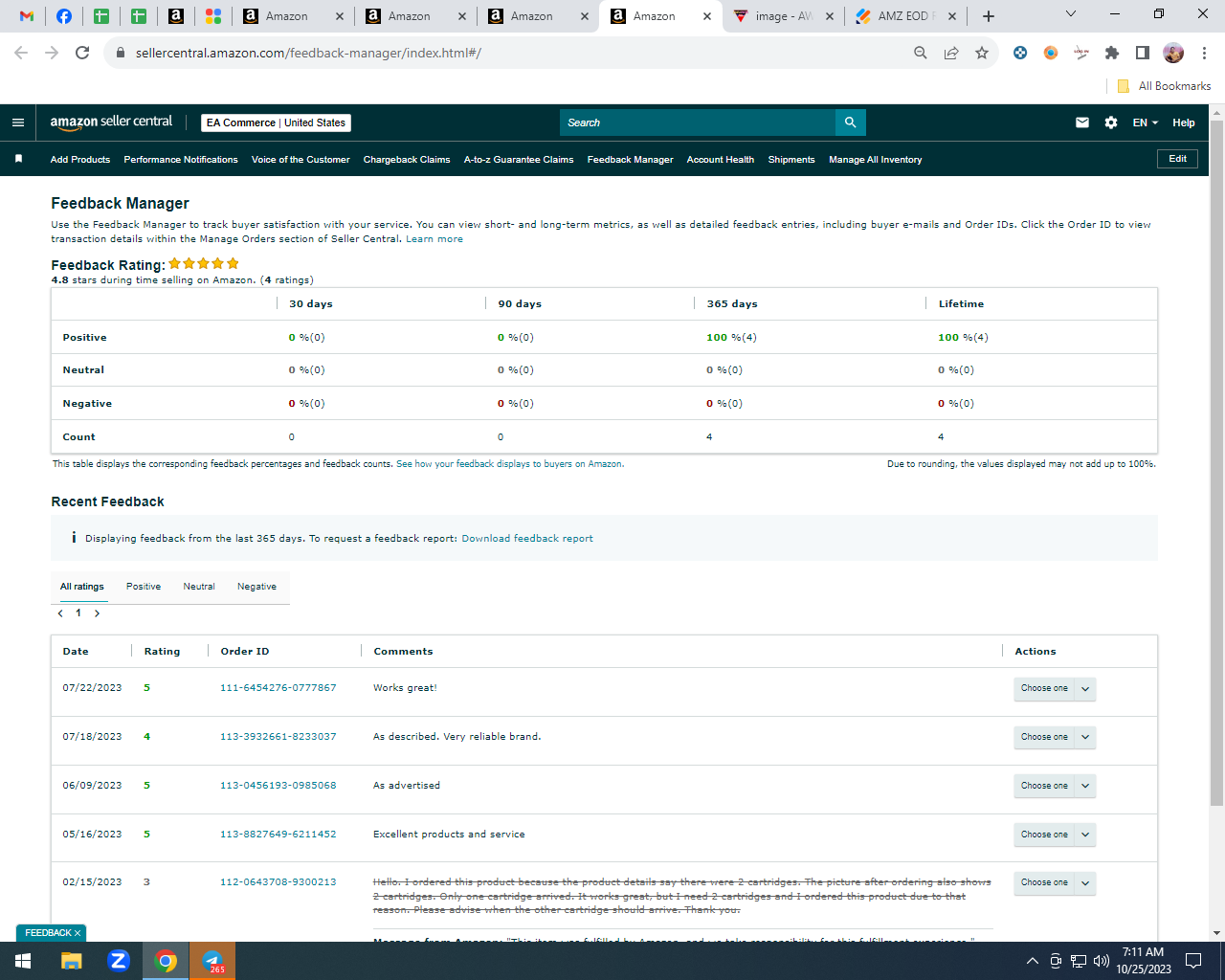Expand Choose one arrow for 05/16/2023 feedback

point(1085,835)
